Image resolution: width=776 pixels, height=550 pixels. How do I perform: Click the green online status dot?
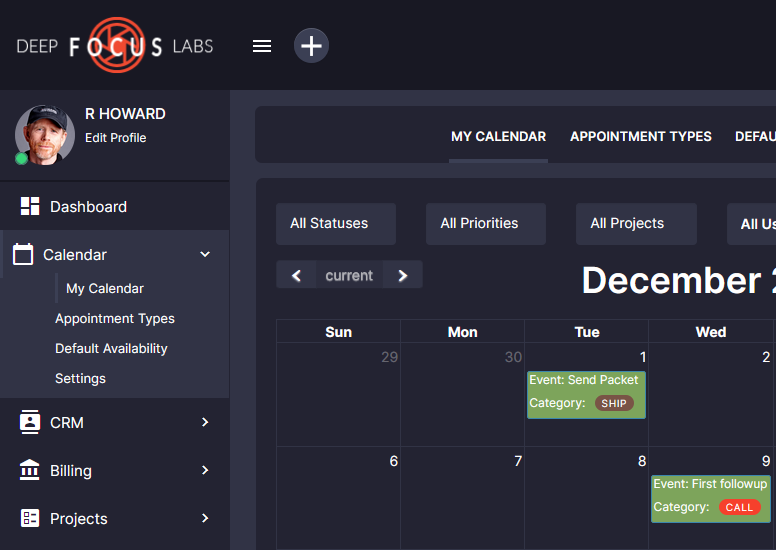[x=21, y=158]
